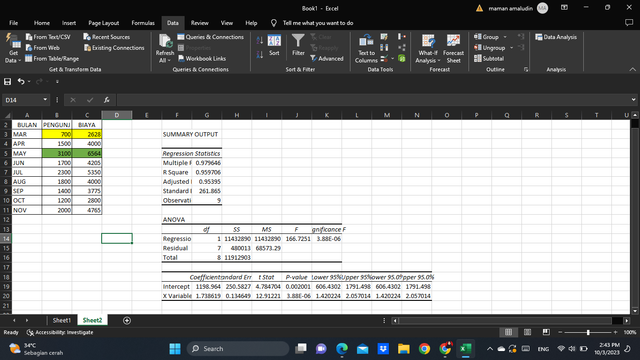Screen dimensions: 640x360
Task: Click the Consolidate icon
Action: pyautogui.click(x=402, y=37)
